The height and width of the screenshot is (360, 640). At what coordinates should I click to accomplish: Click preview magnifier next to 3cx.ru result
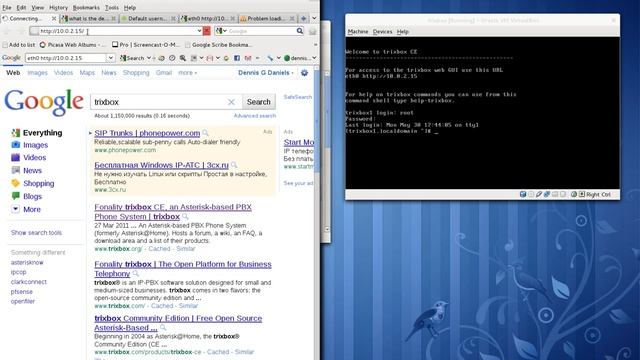pyautogui.click(x=234, y=165)
